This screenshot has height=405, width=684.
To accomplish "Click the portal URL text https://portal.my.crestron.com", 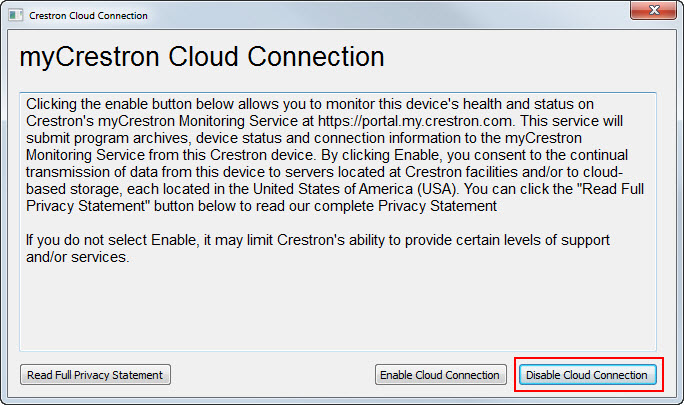I will pos(414,121).
